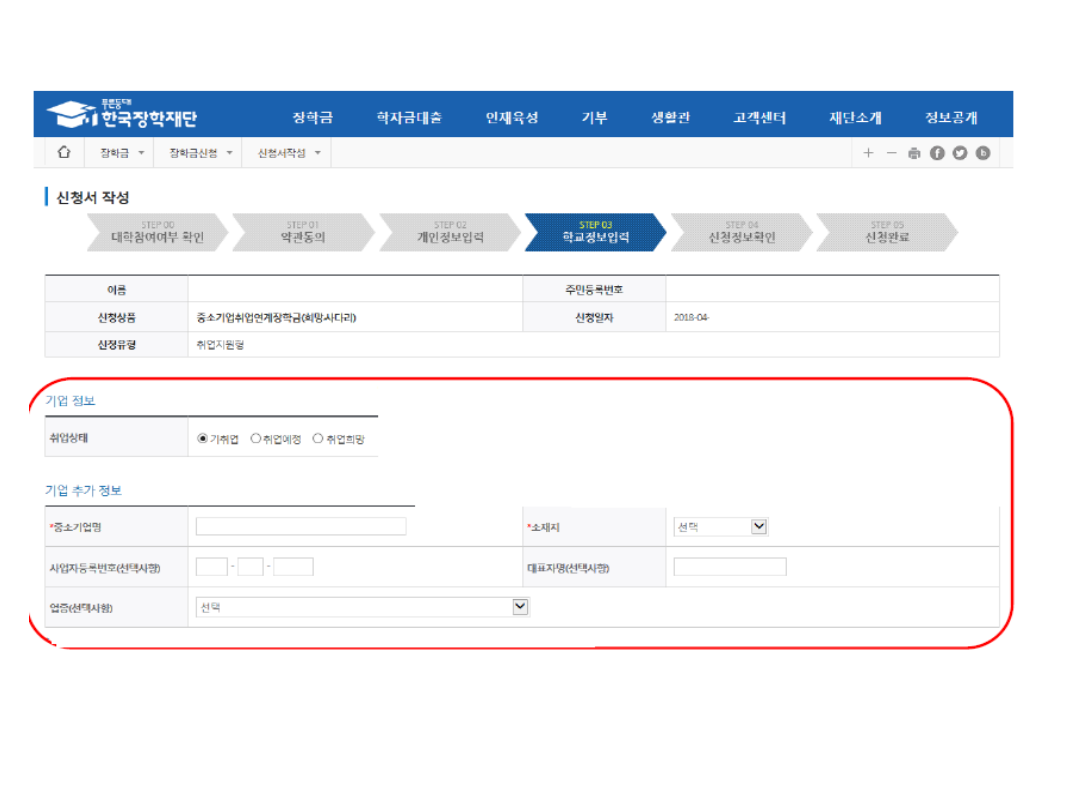Click the printer icon
The width and height of the screenshot is (1080, 810).
tap(914, 153)
